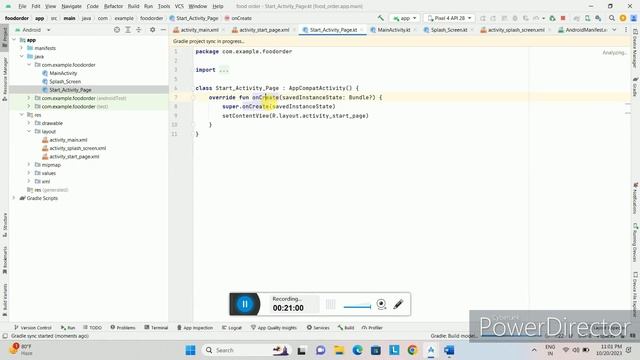The height and width of the screenshot is (360, 640).
Task: Open Device Manager right sidebar tab
Action: click(x=636, y=49)
